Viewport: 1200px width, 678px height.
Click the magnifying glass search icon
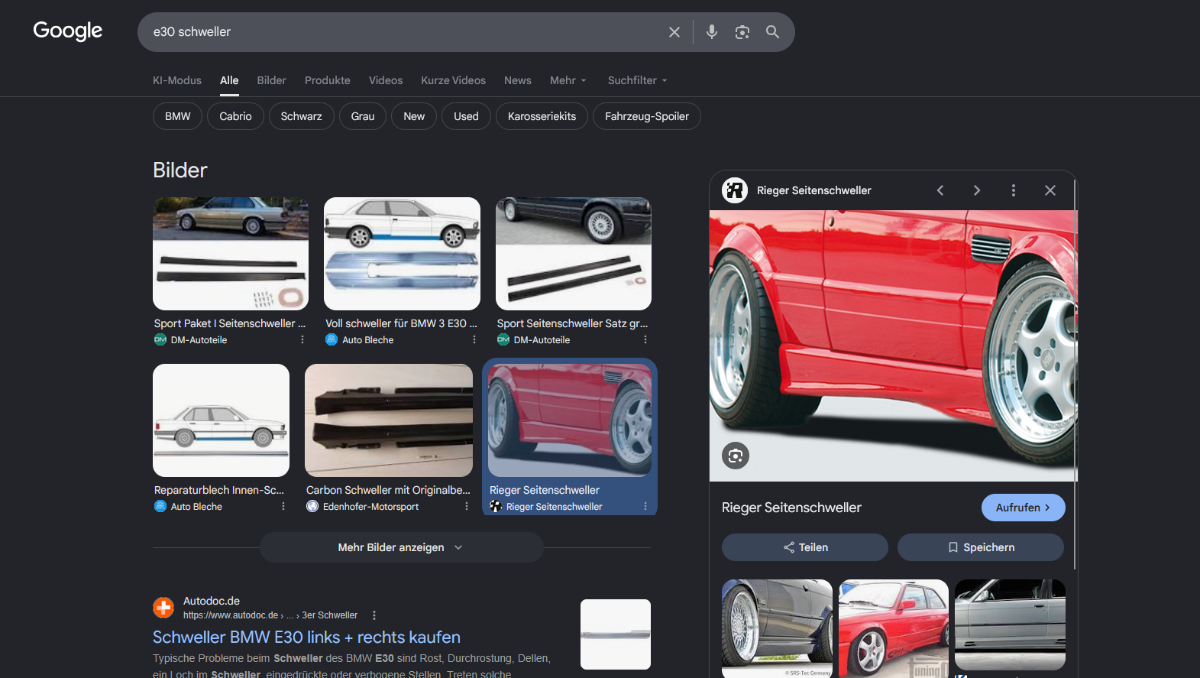click(x=772, y=32)
